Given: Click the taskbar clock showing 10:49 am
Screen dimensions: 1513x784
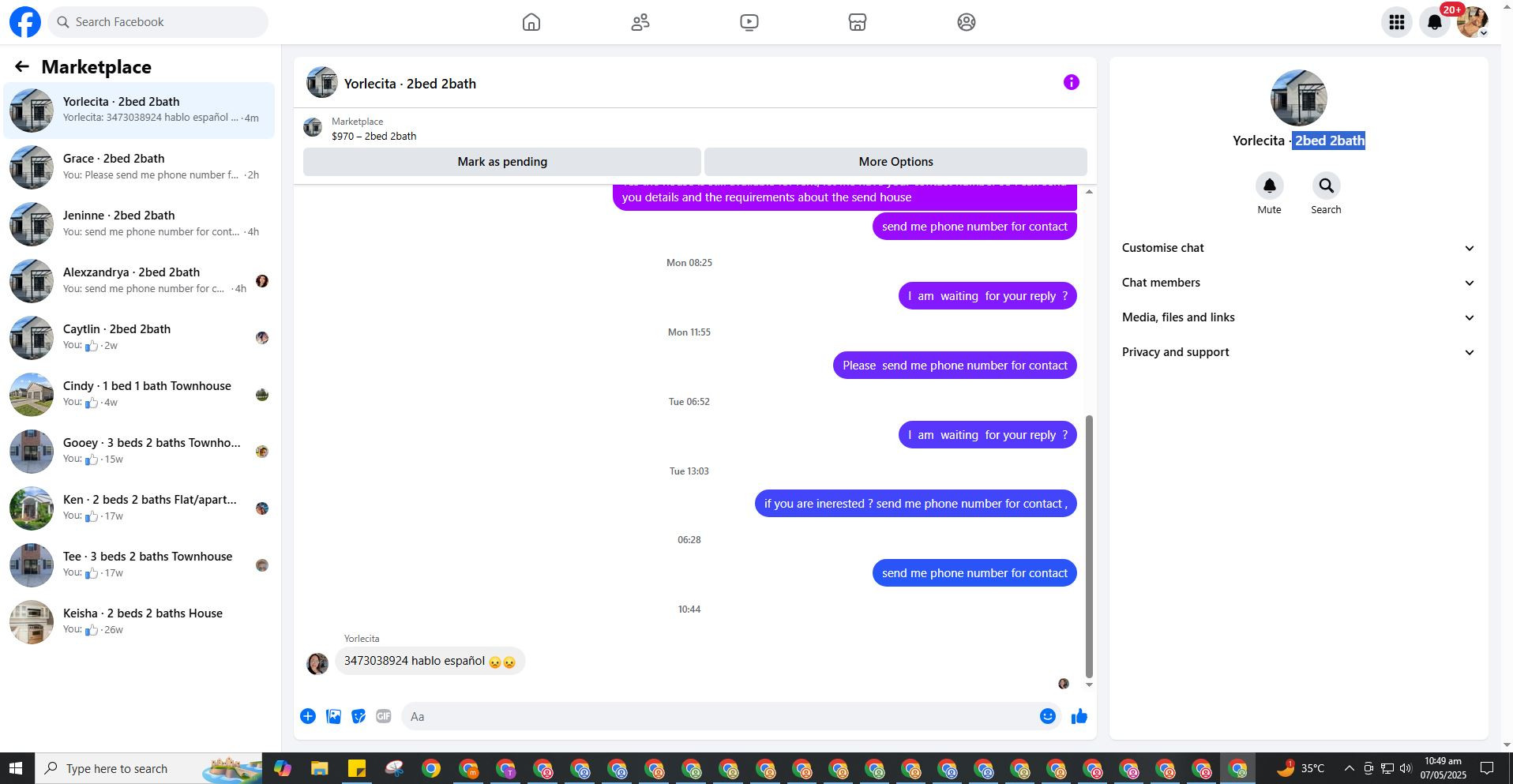Looking at the screenshot, I should point(1443,768).
